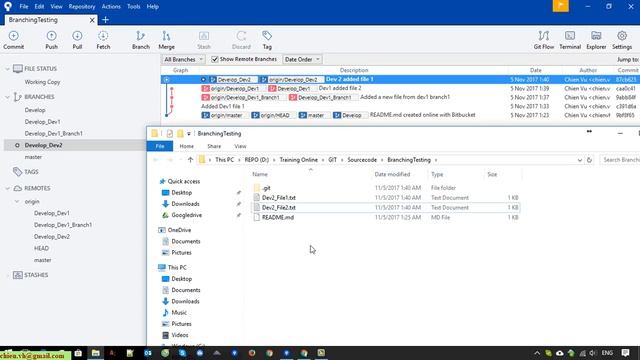Expand the STASHES section
The image size is (640, 360).
(7, 275)
